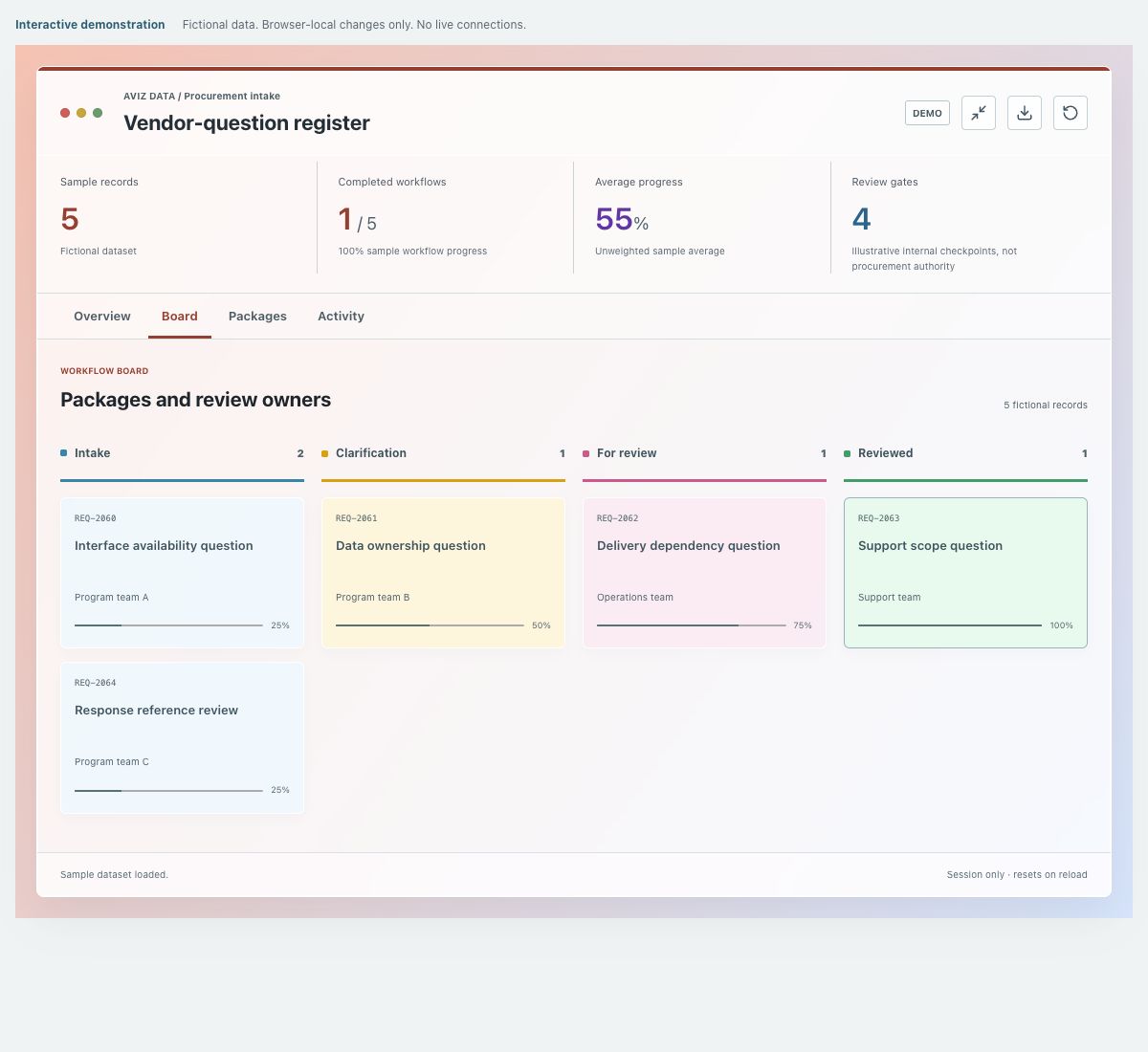
Task: Click the green Reviewed status dot
Action: click(847, 453)
